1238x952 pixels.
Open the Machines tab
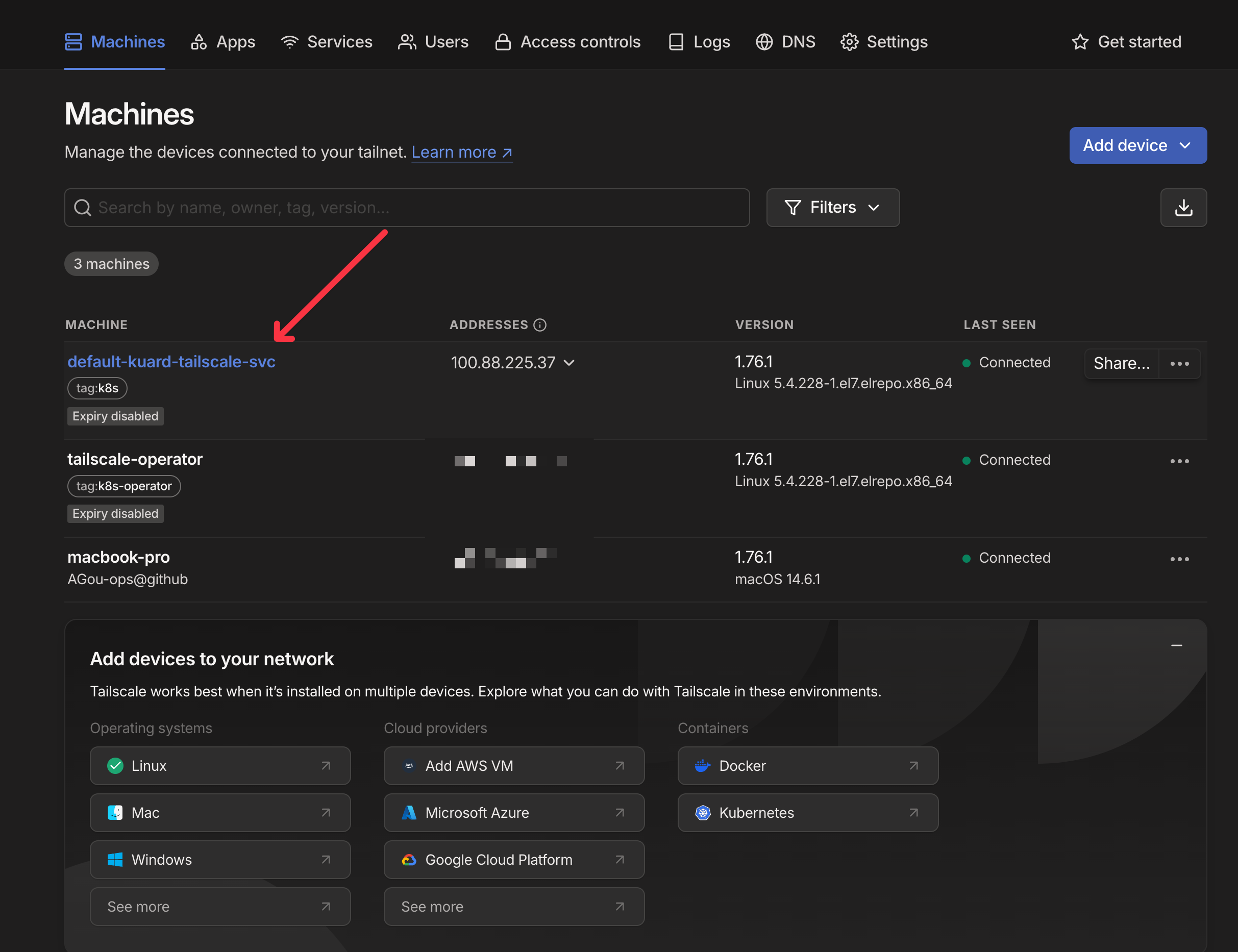(114, 41)
